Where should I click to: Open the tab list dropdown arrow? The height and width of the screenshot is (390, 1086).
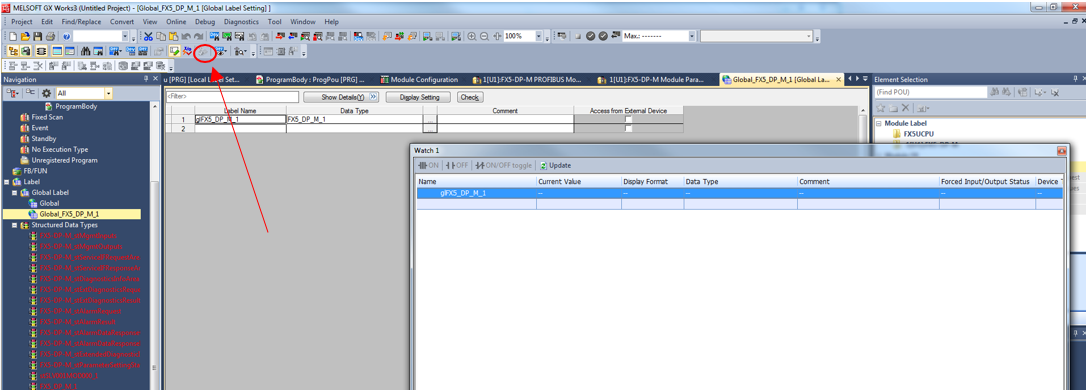pyautogui.click(x=866, y=79)
